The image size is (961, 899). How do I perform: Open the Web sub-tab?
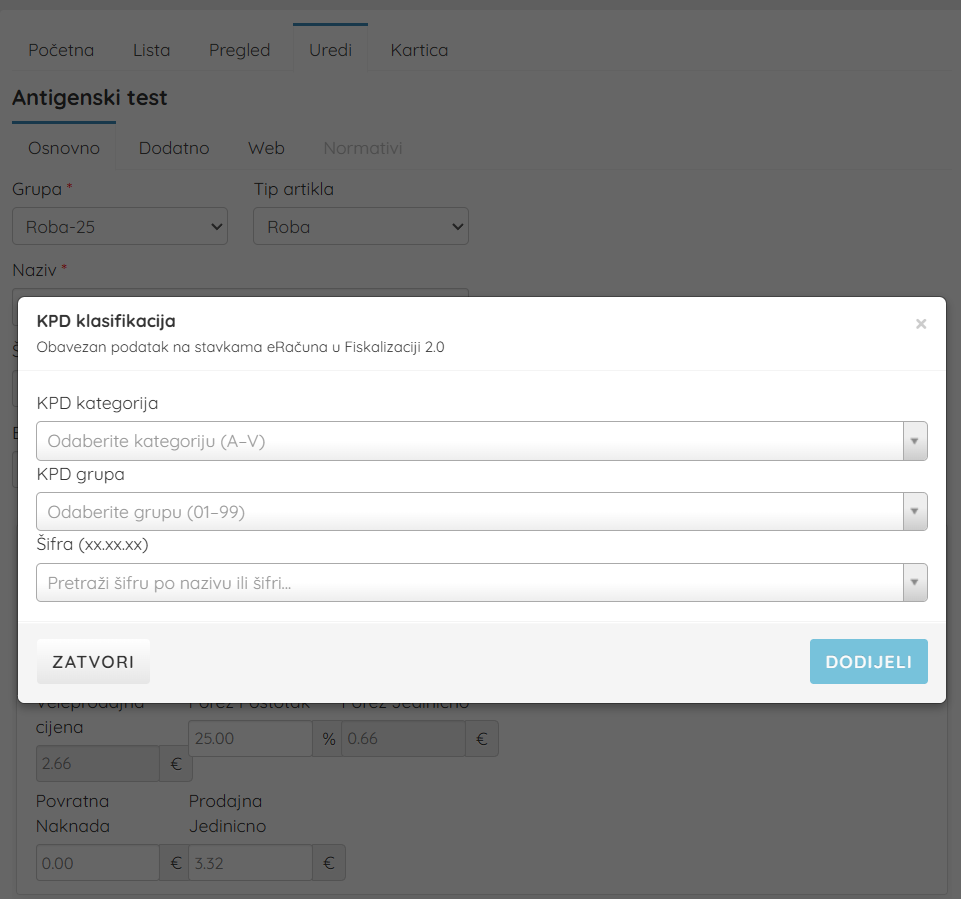pyautogui.click(x=266, y=148)
